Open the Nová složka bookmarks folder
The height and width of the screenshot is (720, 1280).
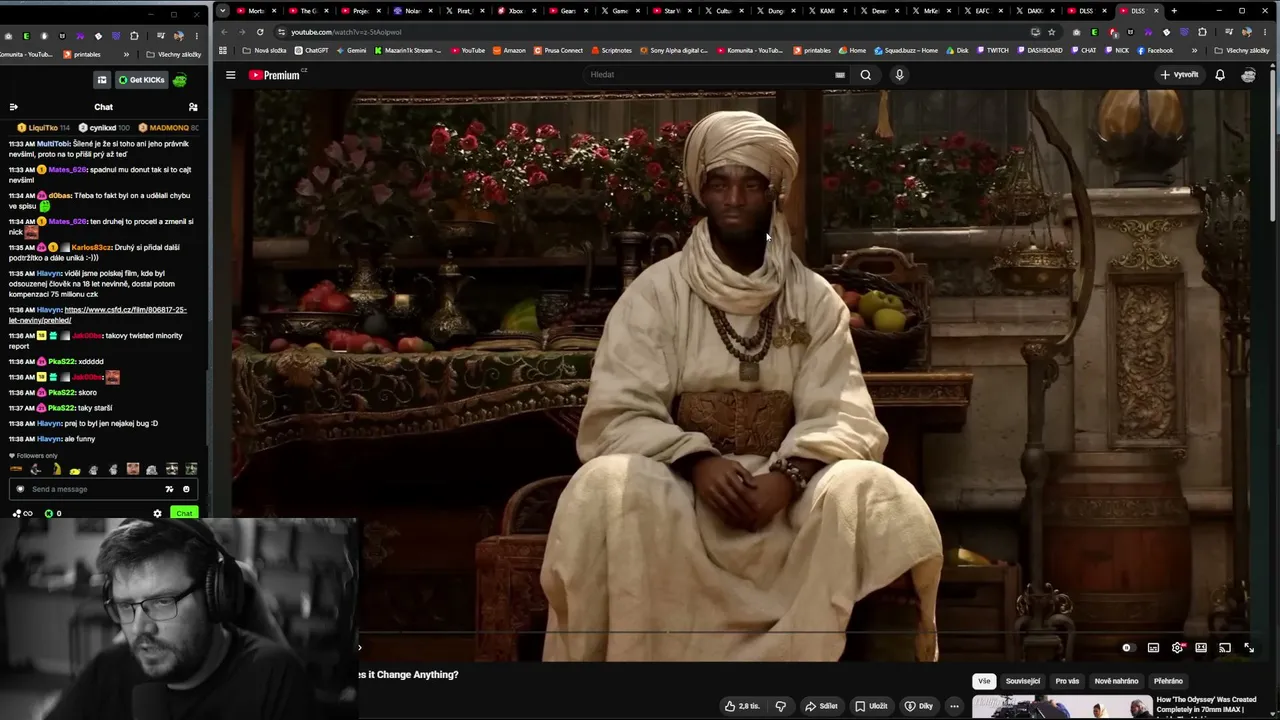pyautogui.click(x=264, y=51)
